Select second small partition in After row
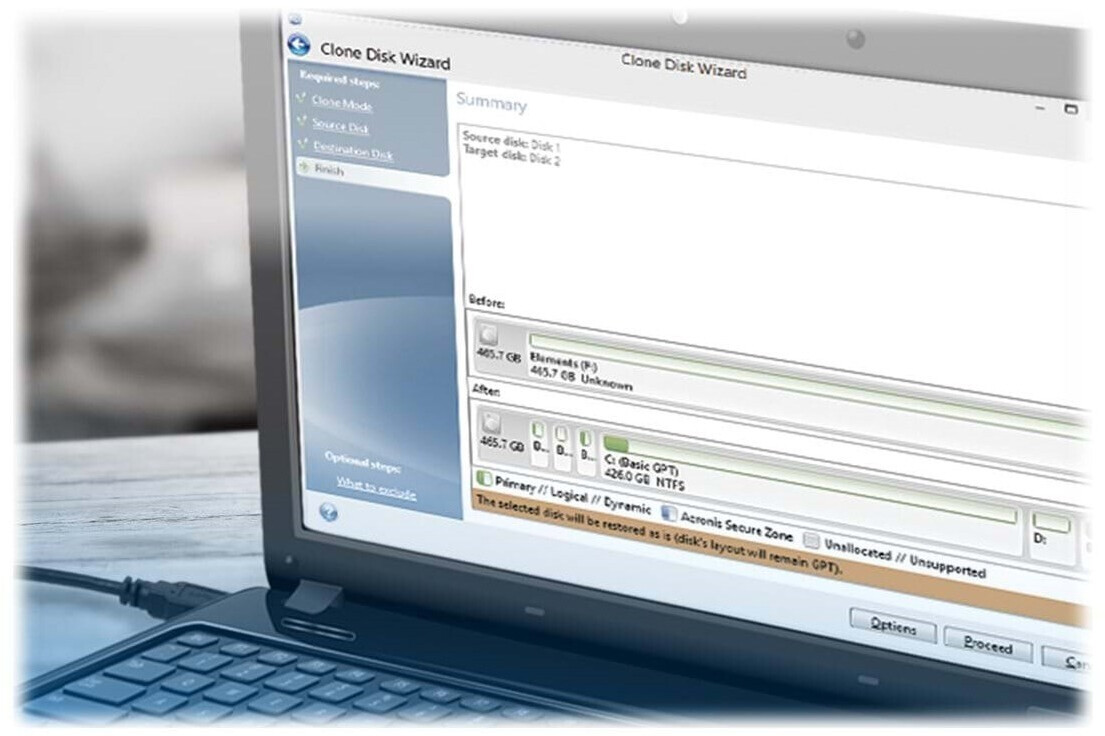Image resolution: width=1105 pixels, height=736 pixels. click(563, 445)
